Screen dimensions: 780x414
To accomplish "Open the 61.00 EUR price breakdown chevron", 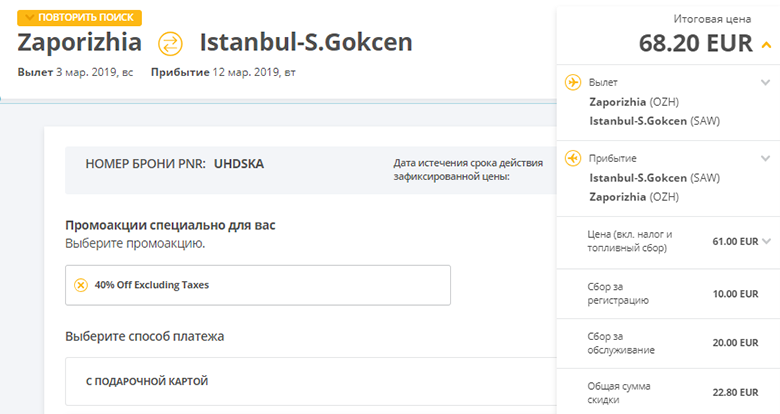I will coord(766,241).
